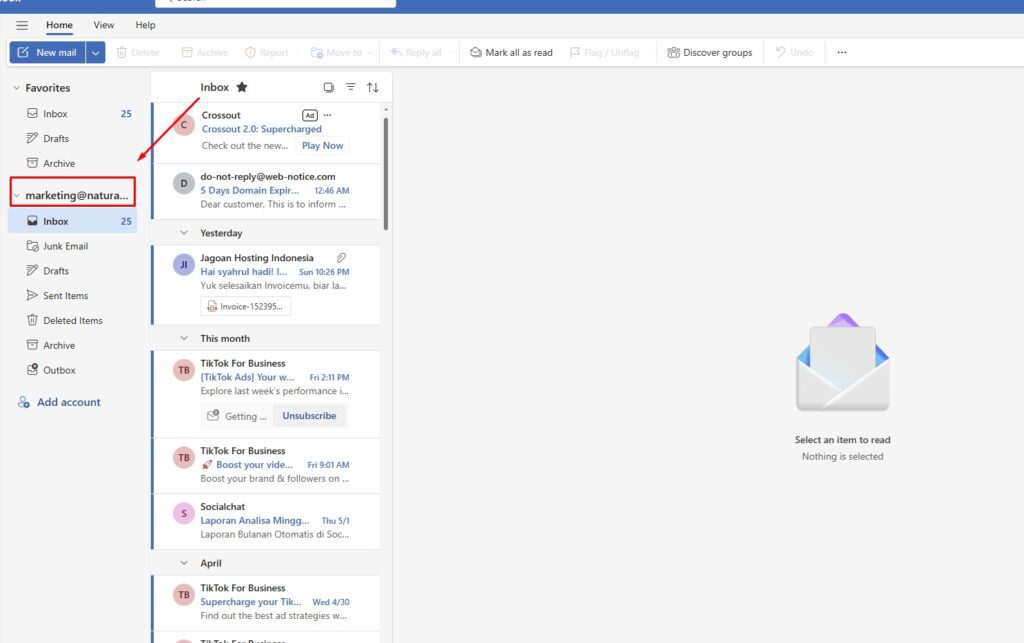Click the Reply all toolbar button
Screen dimensions: 1024x643
(x=416, y=52)
